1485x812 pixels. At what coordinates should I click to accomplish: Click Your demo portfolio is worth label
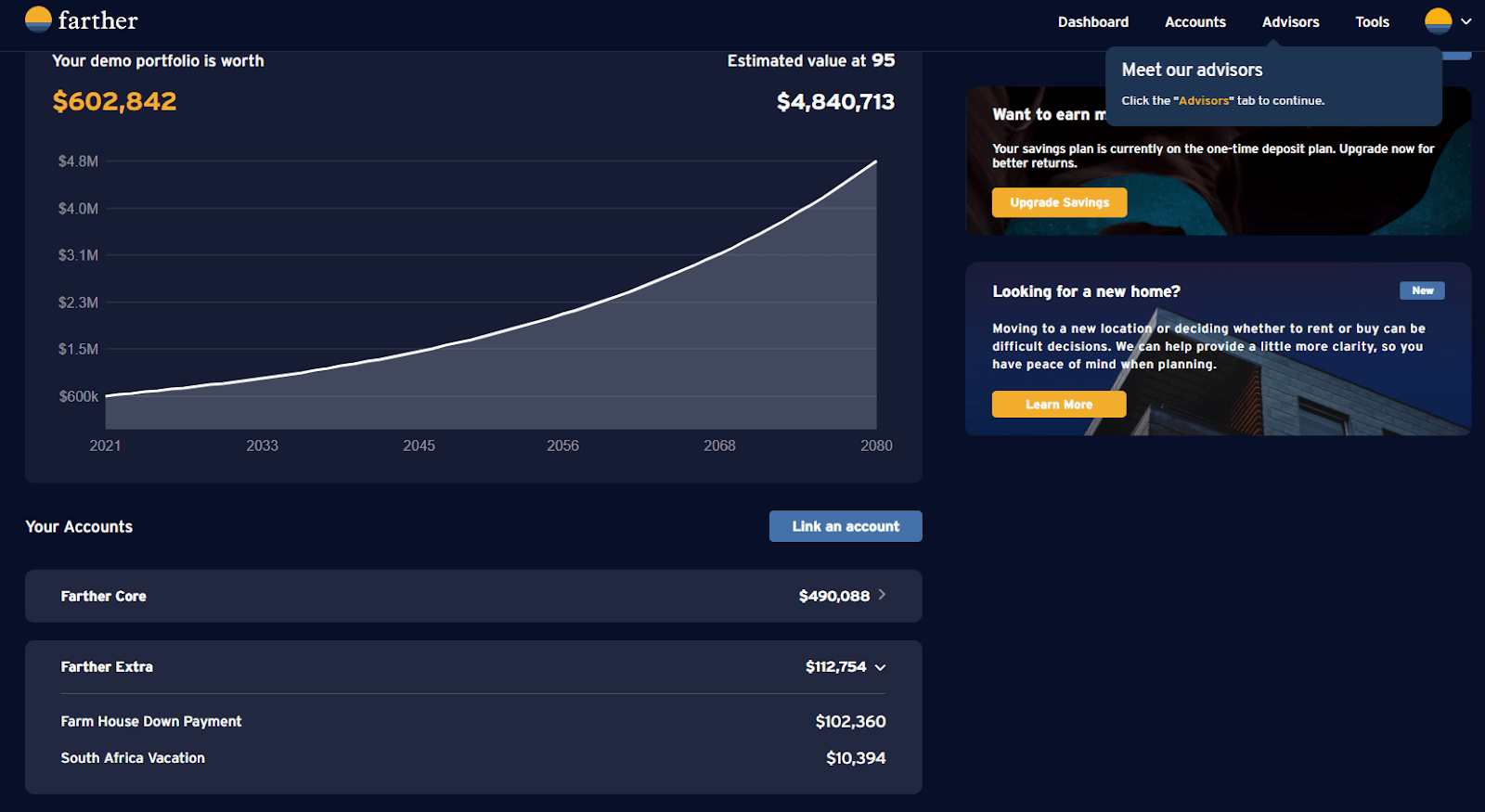[x=158, y=61]
